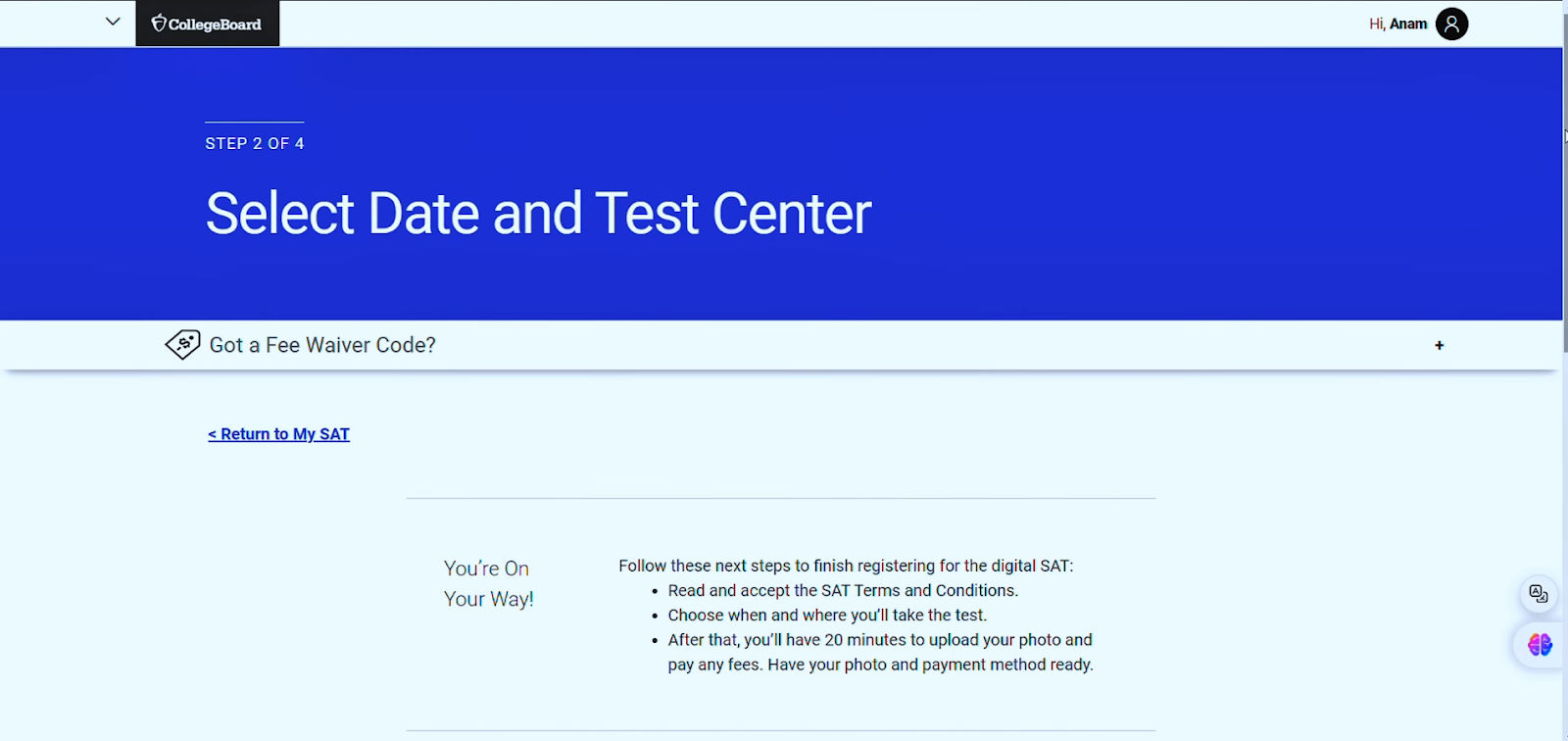
Task: Open the floating translate icon
Action: click(1539, 594)
